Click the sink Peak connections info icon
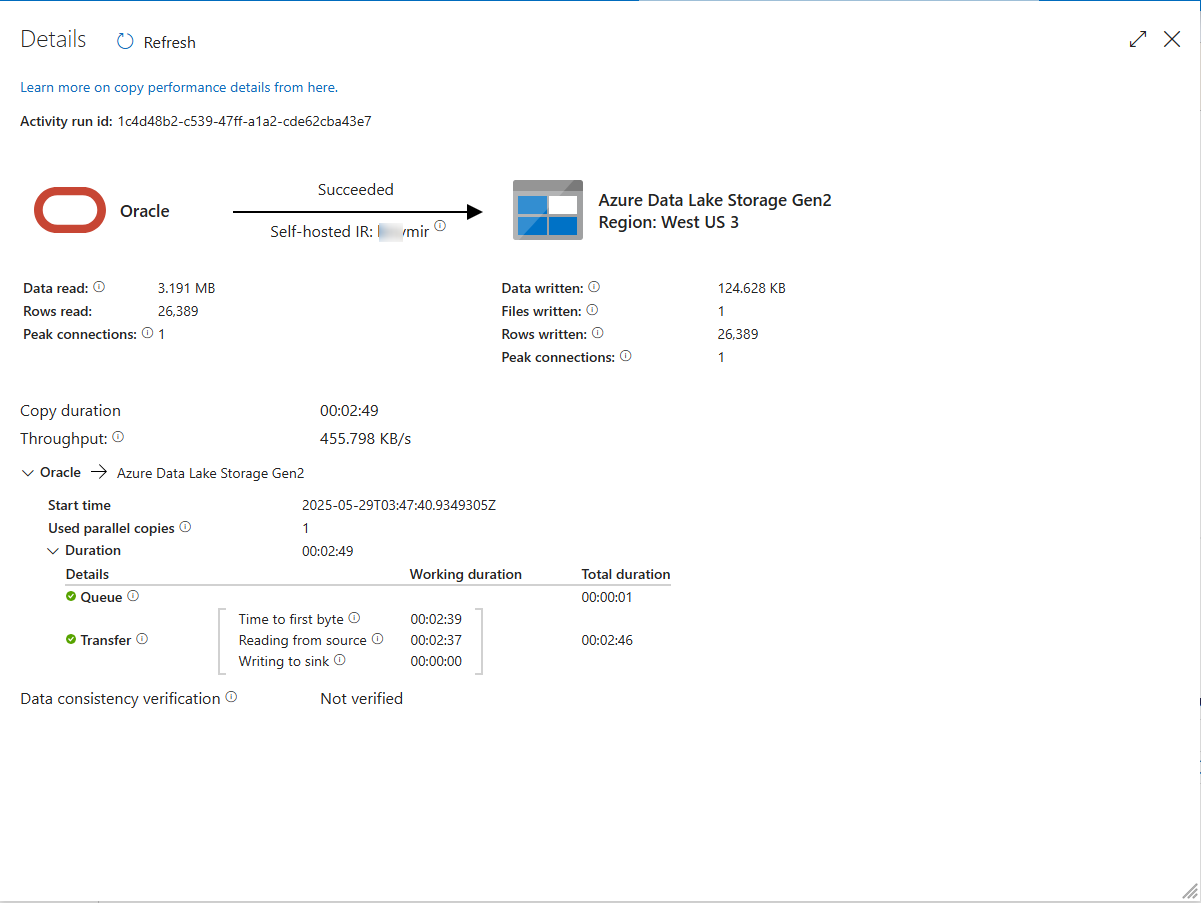 pyautogui.click(x=626, y=356)
